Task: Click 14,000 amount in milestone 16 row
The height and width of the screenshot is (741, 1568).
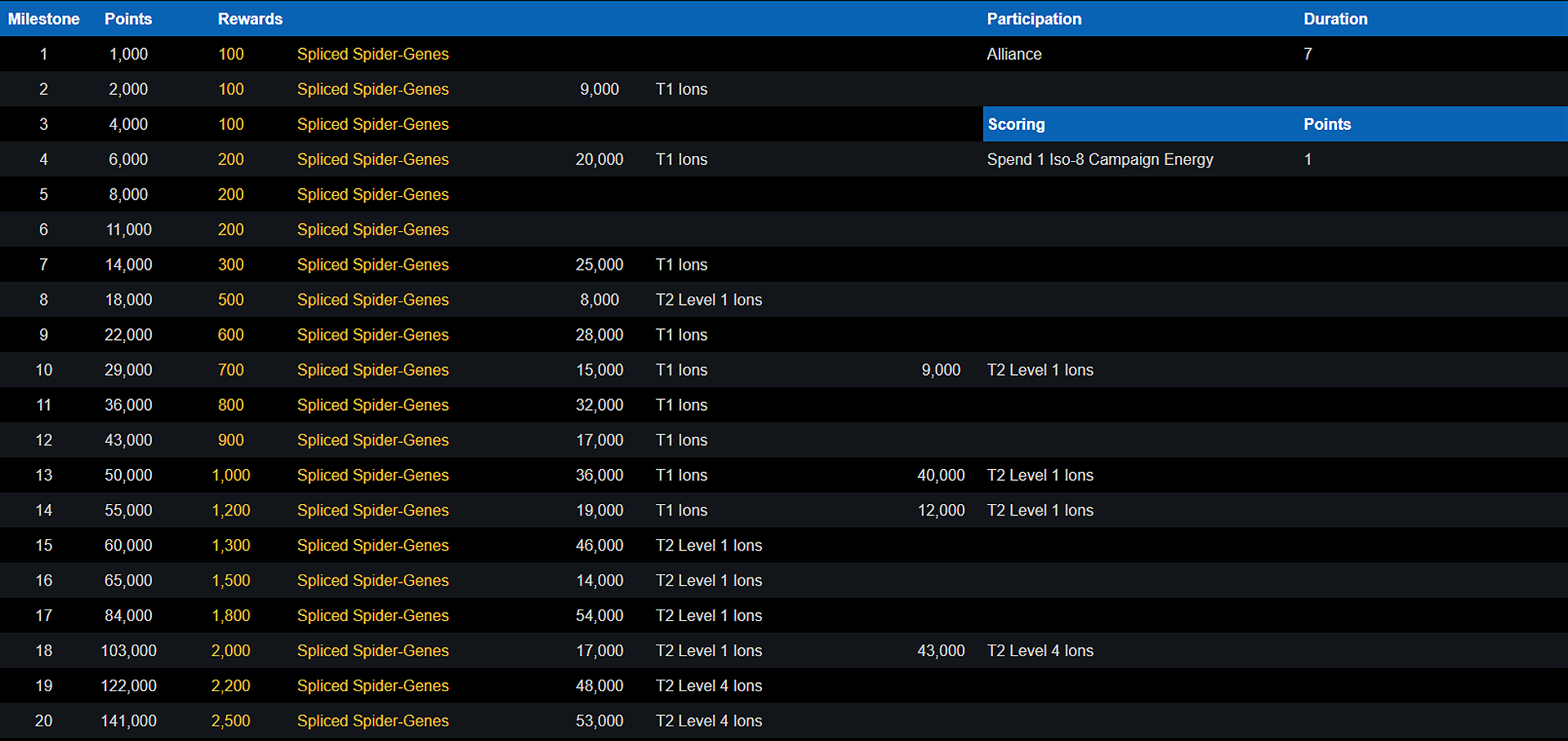Action: (599, 581)
